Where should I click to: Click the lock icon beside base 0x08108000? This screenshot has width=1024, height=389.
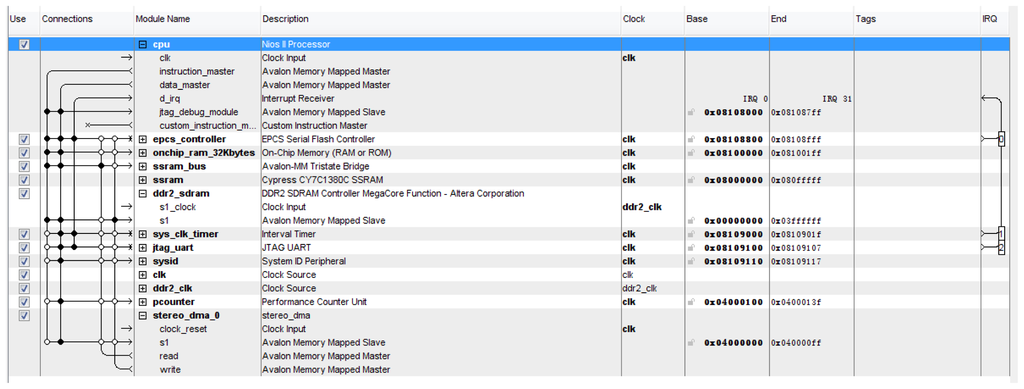click(x=692, y=112)
